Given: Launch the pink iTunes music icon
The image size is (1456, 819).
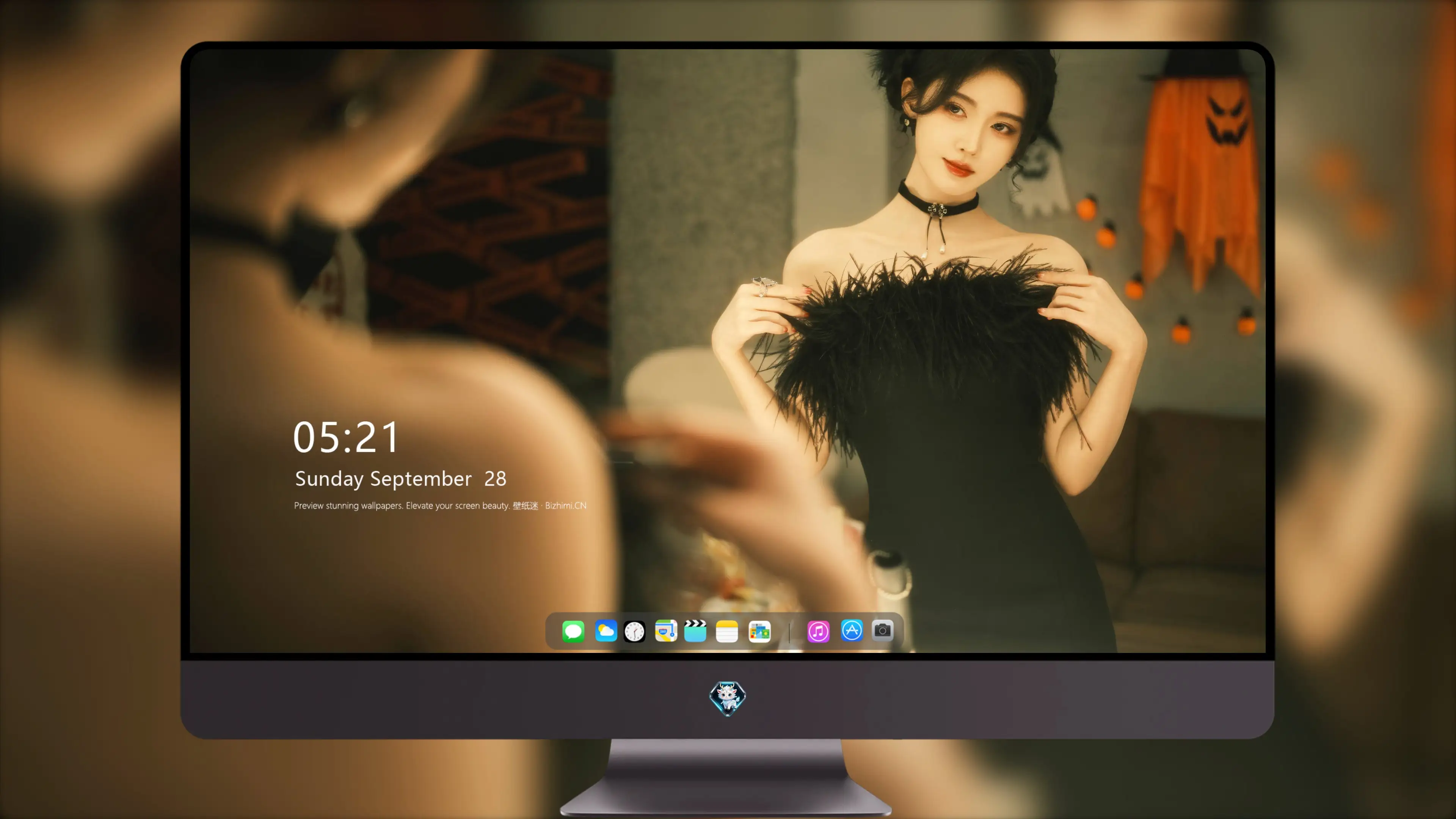Looking at the screenshot, I should click(x=819, y=631).
